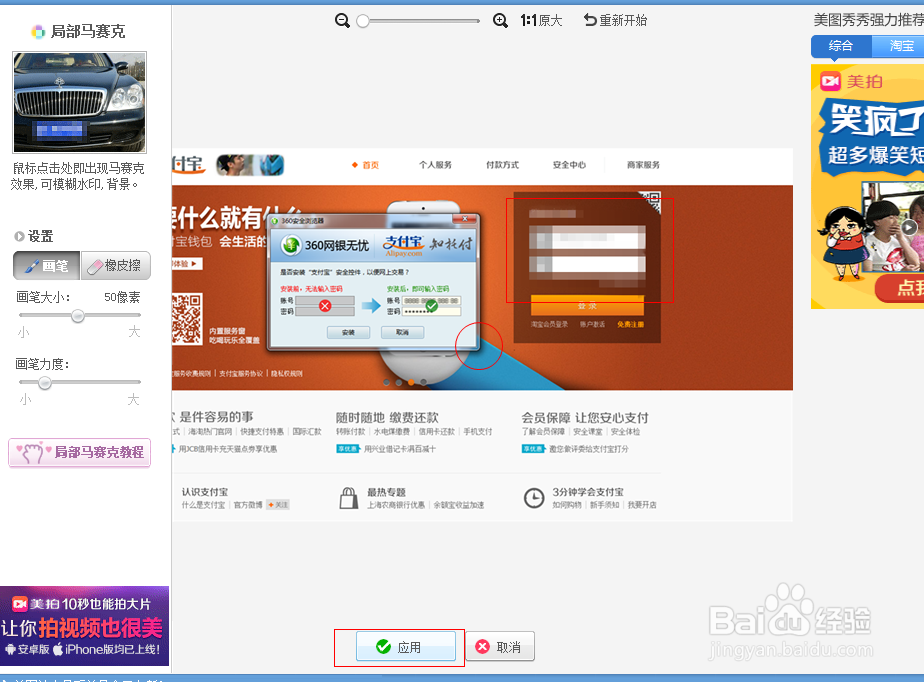924x682 pixels.
Task: Click the 取消 cancel button
Action: (500, 647)
